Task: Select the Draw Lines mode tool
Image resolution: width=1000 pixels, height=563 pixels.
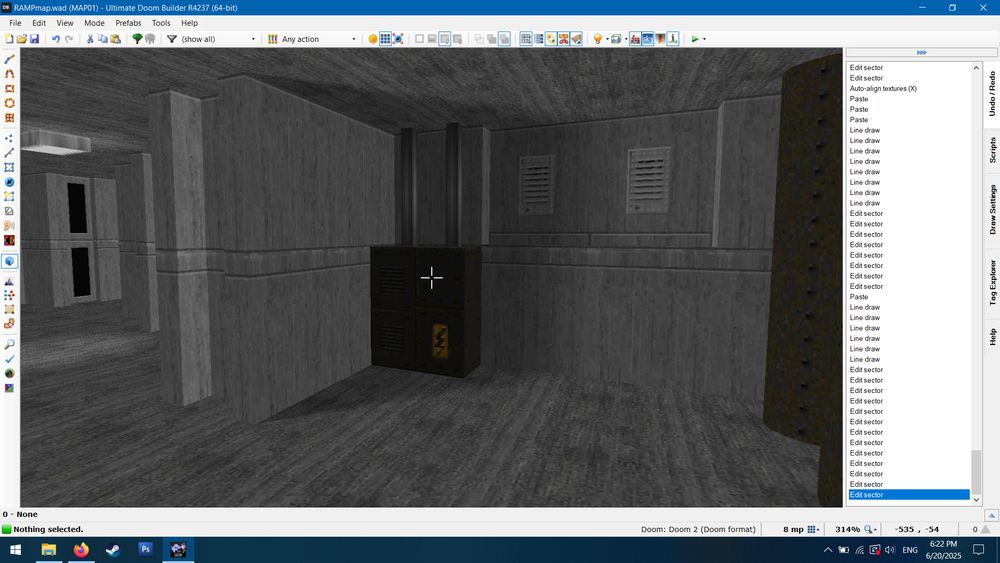Action: click(9, 59)
